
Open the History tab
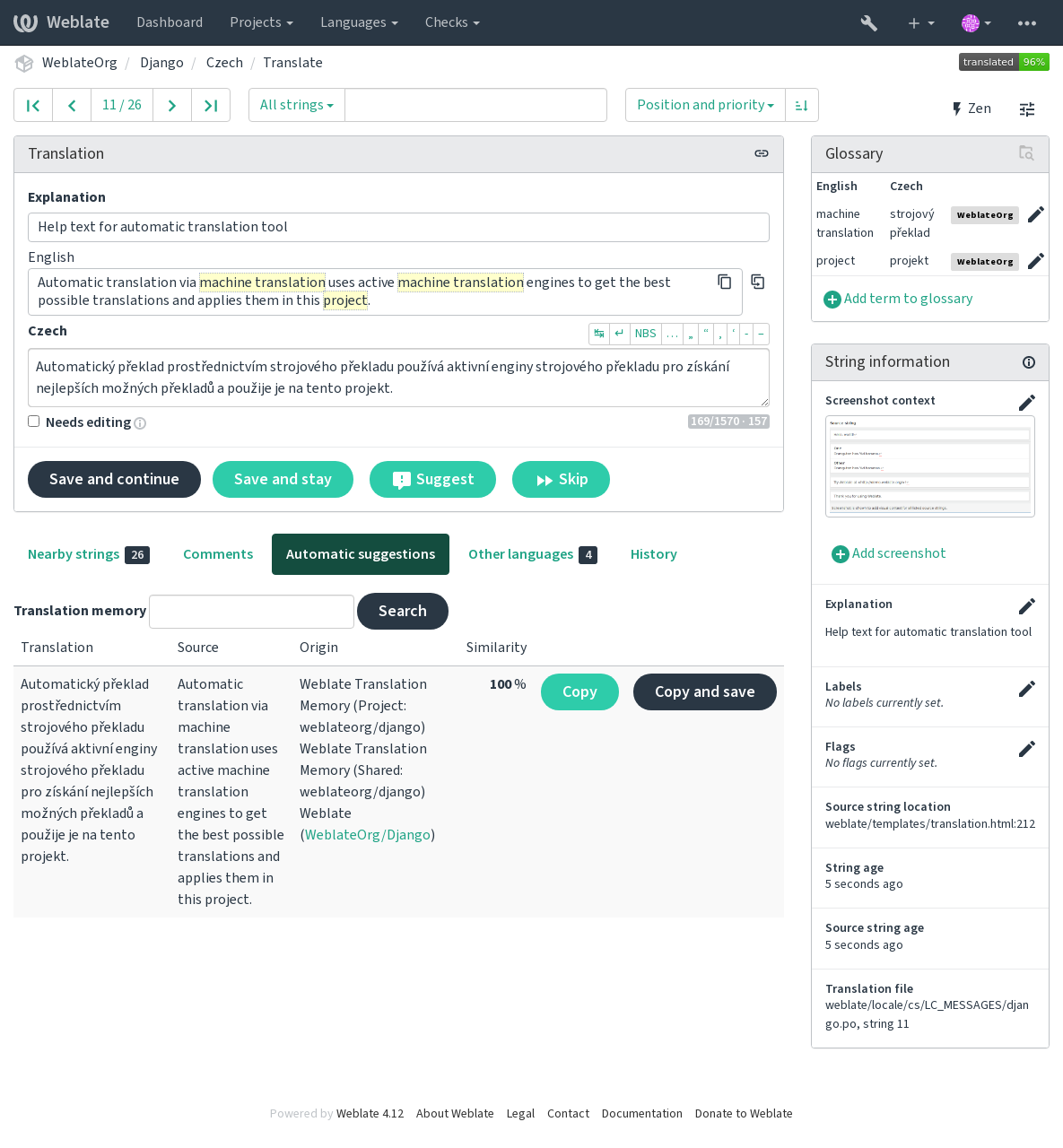click(x=653, y=554)
